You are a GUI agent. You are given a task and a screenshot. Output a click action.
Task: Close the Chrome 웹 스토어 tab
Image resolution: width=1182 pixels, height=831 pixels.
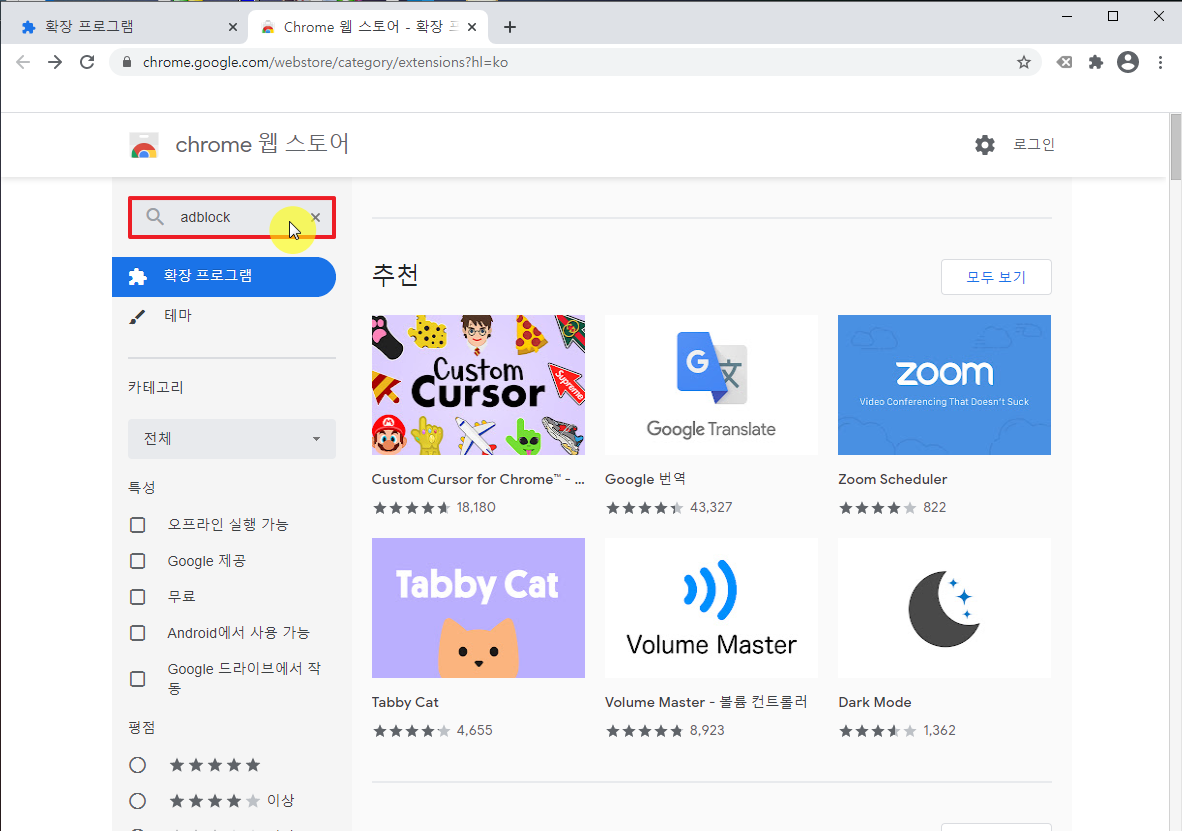tap(472, 27)
